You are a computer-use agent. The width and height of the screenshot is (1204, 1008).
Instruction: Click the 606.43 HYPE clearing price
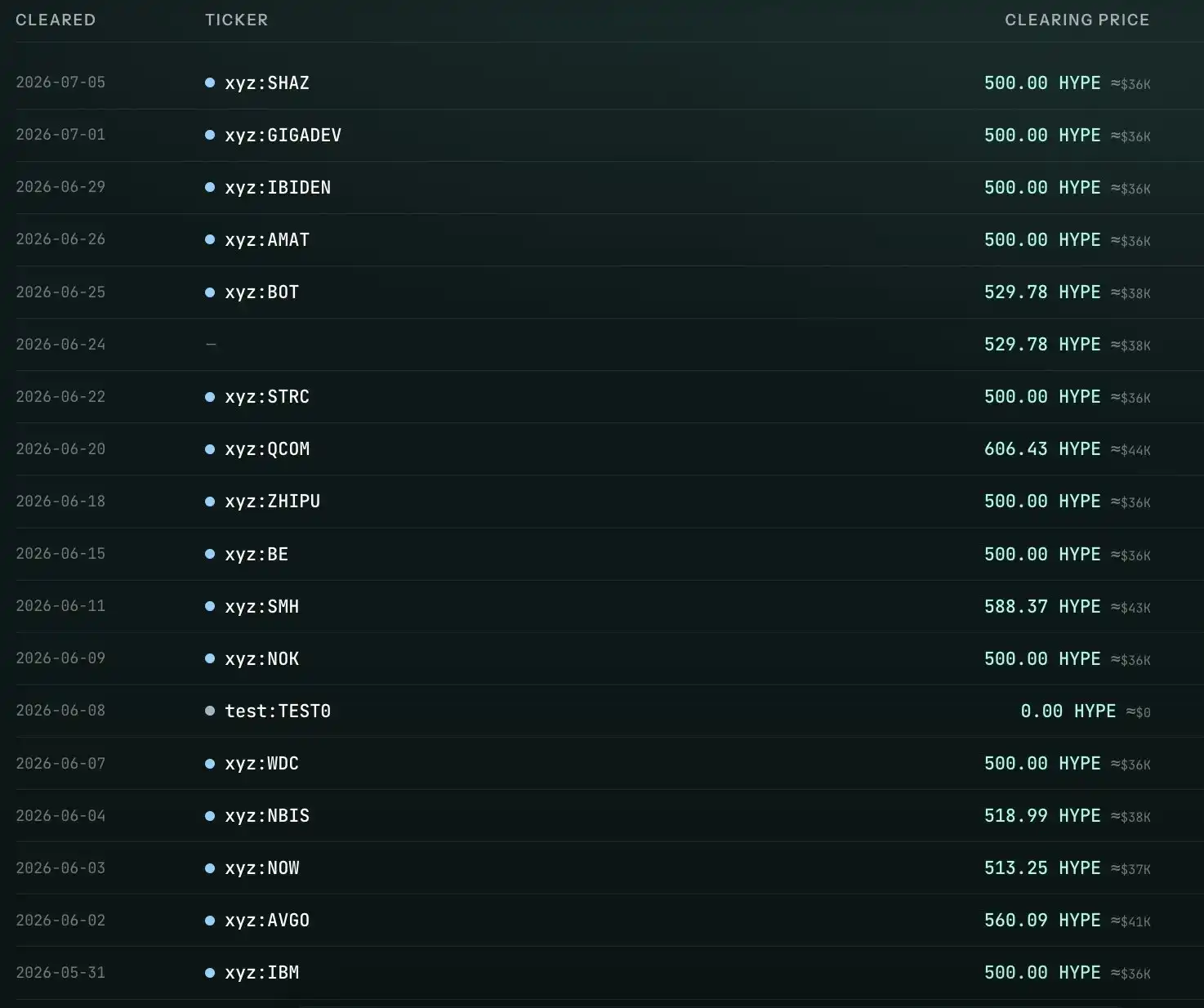tap(1042, 448)
